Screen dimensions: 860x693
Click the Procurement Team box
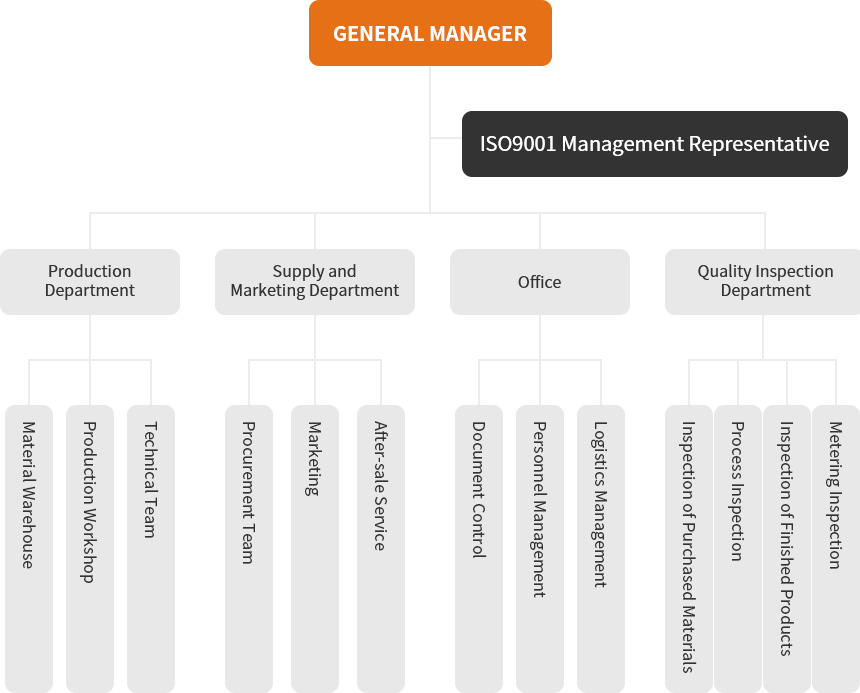pyautogui.click(x=249, y=549)
